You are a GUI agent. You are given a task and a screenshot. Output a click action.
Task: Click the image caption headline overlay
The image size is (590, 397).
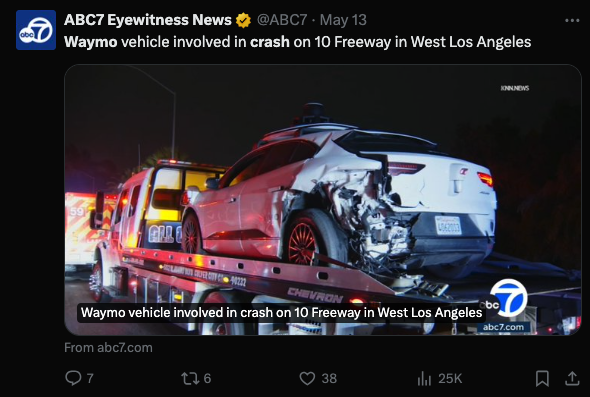(x=281, y=313)
